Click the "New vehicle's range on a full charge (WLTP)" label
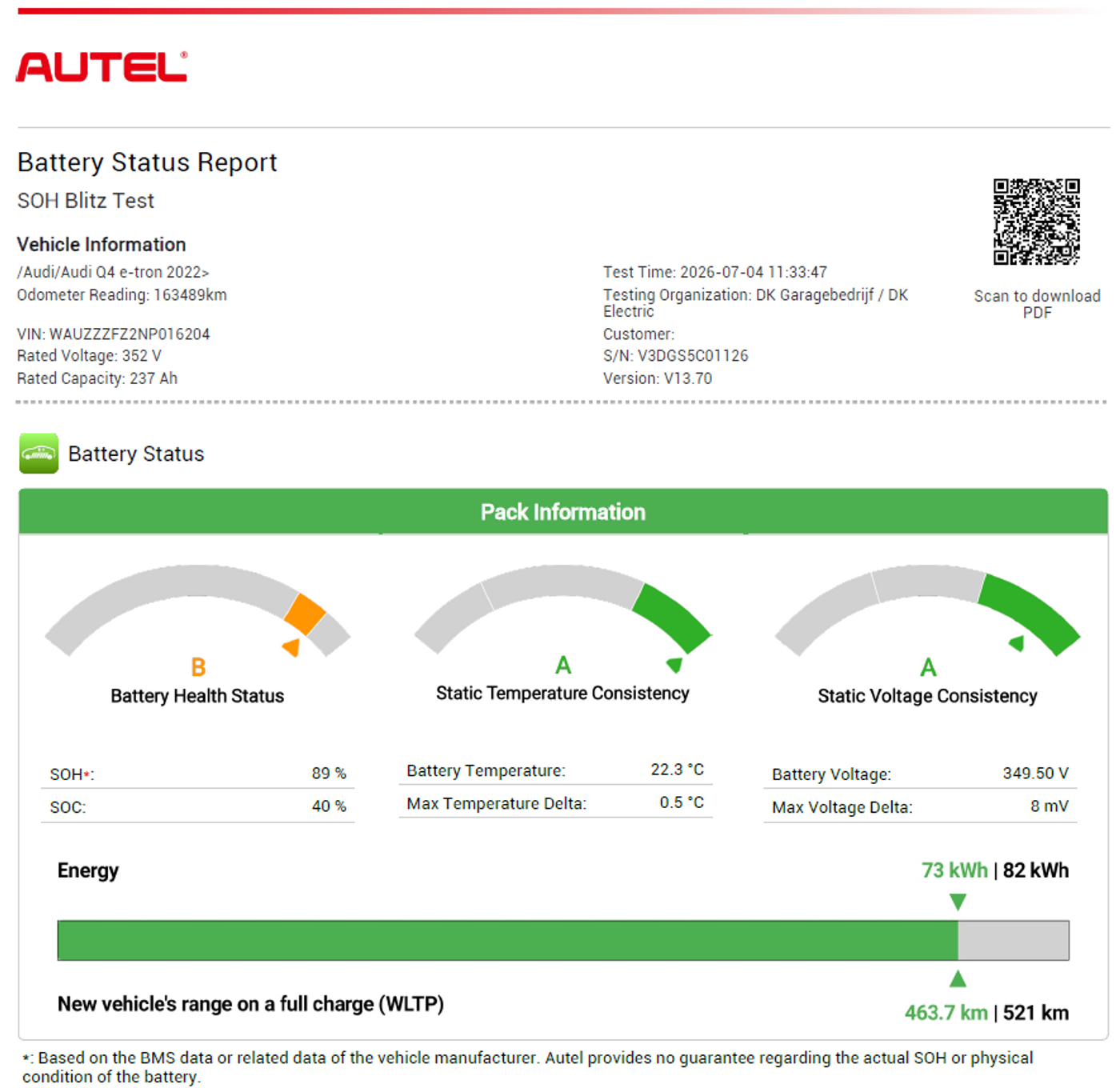This screenshot has width=1120, height=1092. (250, 1004)
